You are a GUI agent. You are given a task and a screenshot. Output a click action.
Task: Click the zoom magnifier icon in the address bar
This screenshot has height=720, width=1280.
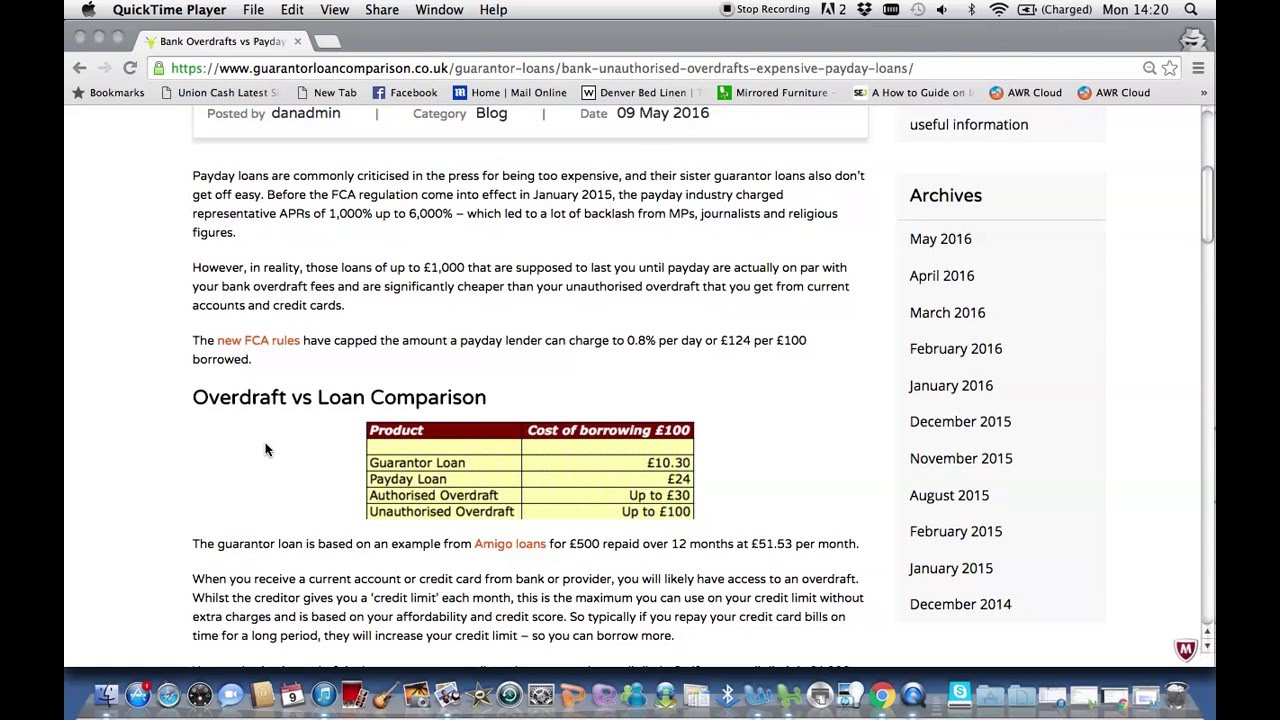pos(1149,68)
